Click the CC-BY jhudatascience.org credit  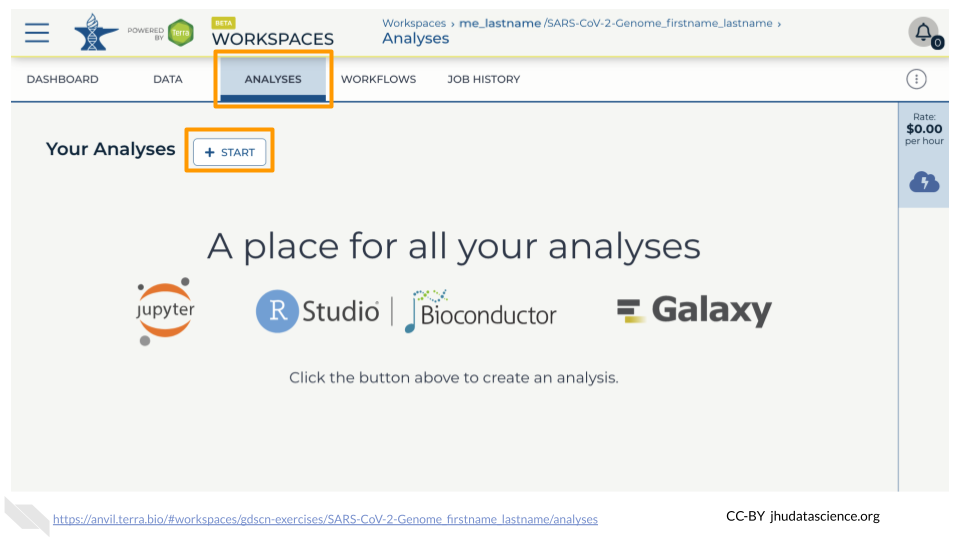point(803,516)
